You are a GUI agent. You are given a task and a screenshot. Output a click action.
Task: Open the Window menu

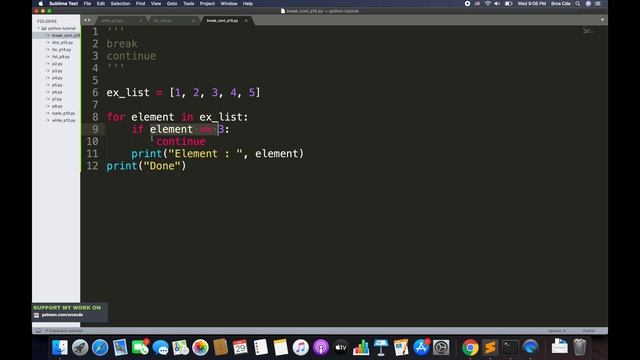[229, 3]
